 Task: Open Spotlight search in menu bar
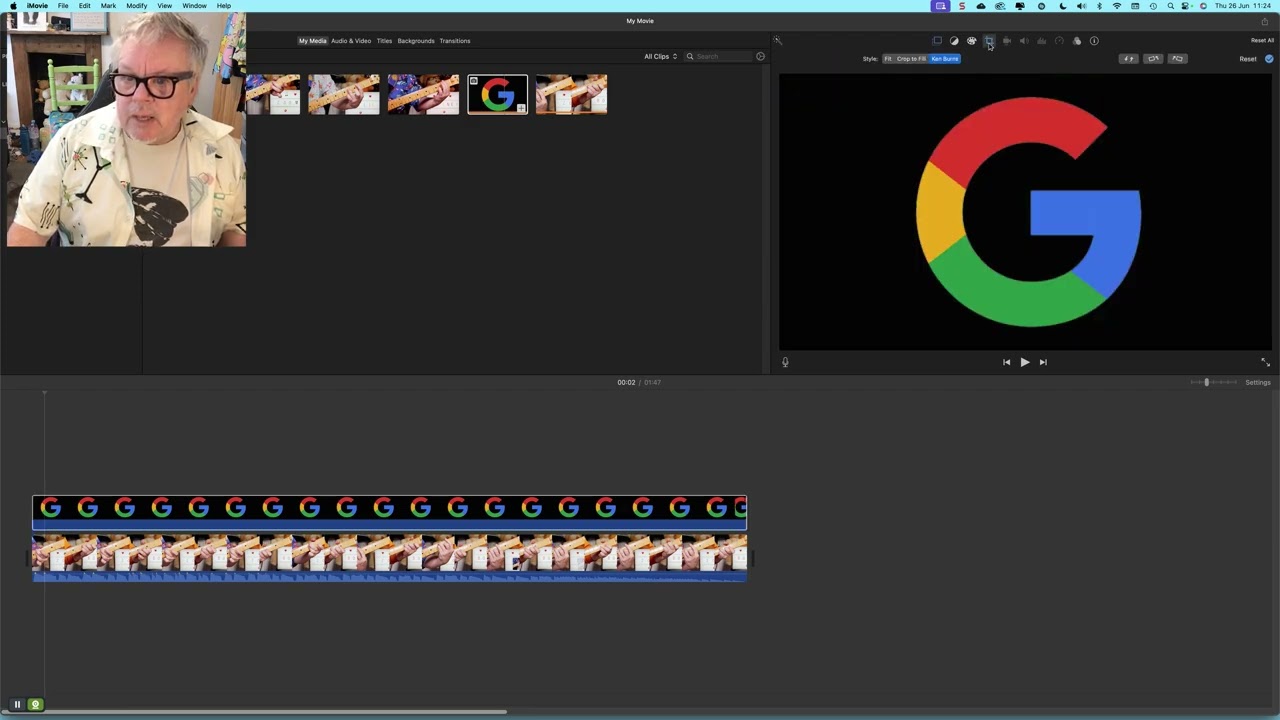tap(1170, 6)
